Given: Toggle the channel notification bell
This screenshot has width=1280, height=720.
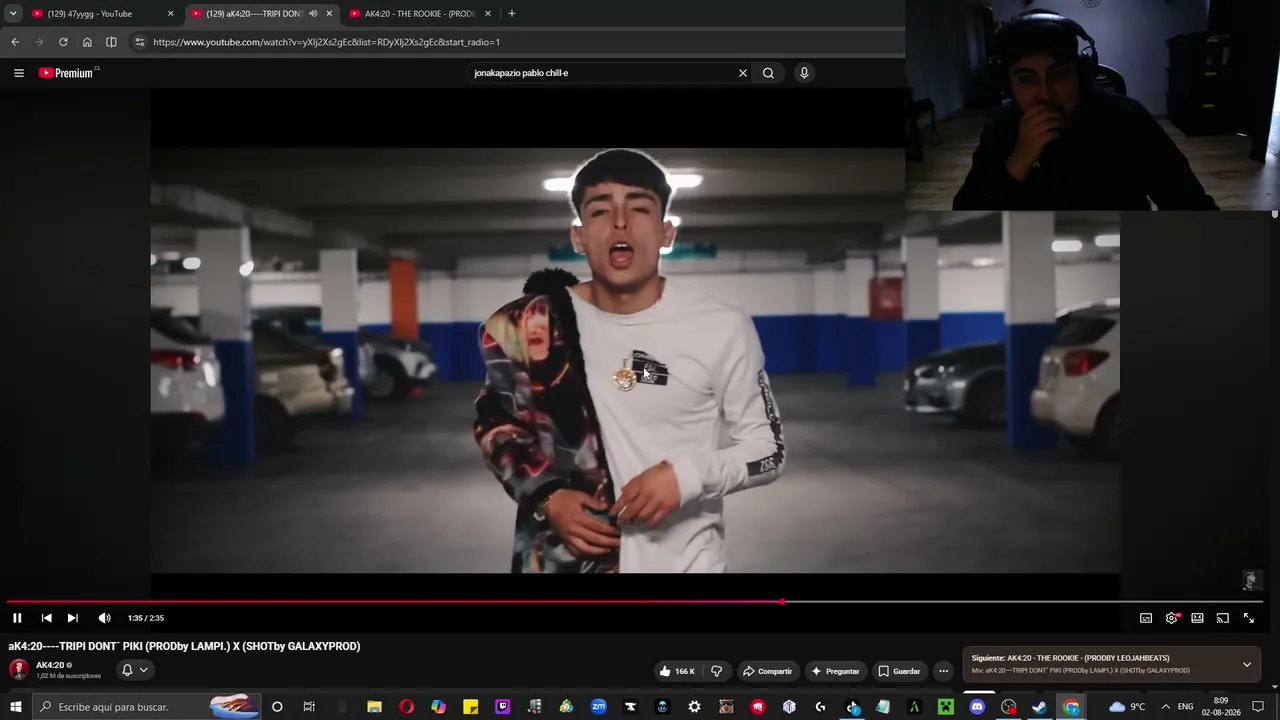Looking at the screenshot, I should (x=134, y=670).
